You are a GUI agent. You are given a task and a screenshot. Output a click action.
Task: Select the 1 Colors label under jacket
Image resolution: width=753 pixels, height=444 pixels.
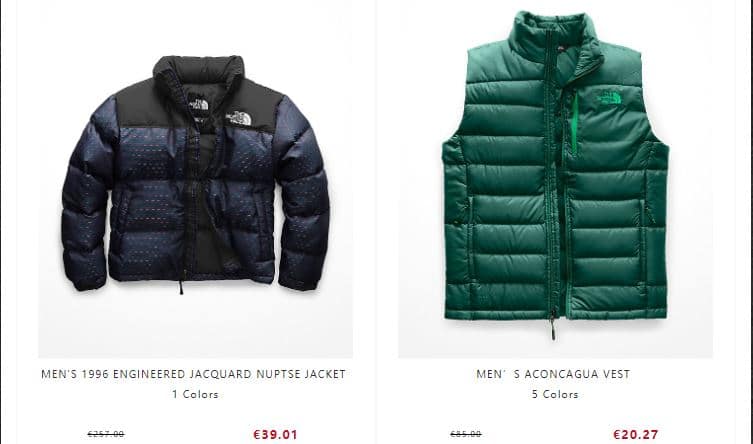pyautogui.click(x=195, y=394)
